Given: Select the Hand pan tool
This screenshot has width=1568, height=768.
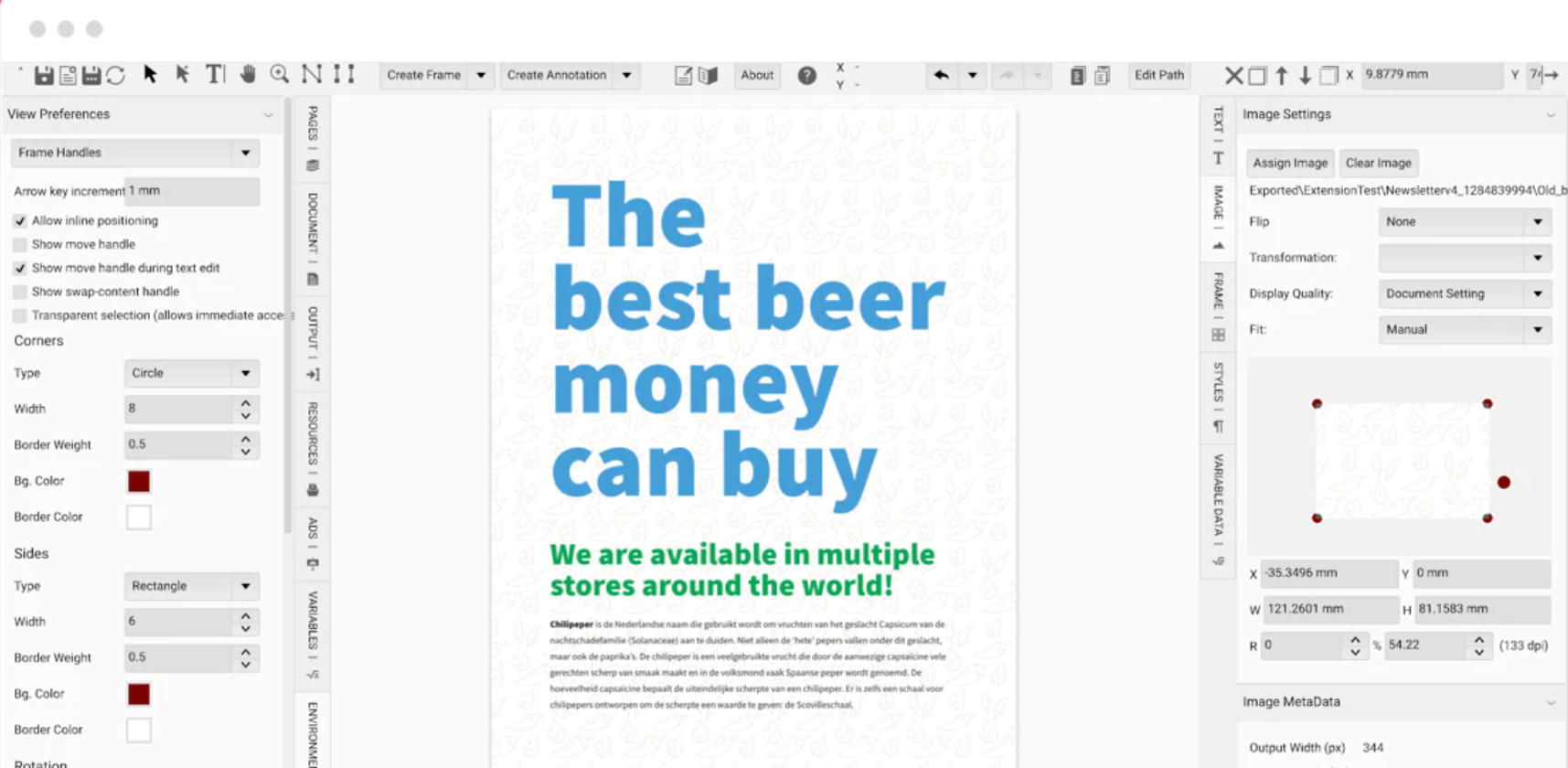Looking at the screenshot, I should (x=248, y=74).
